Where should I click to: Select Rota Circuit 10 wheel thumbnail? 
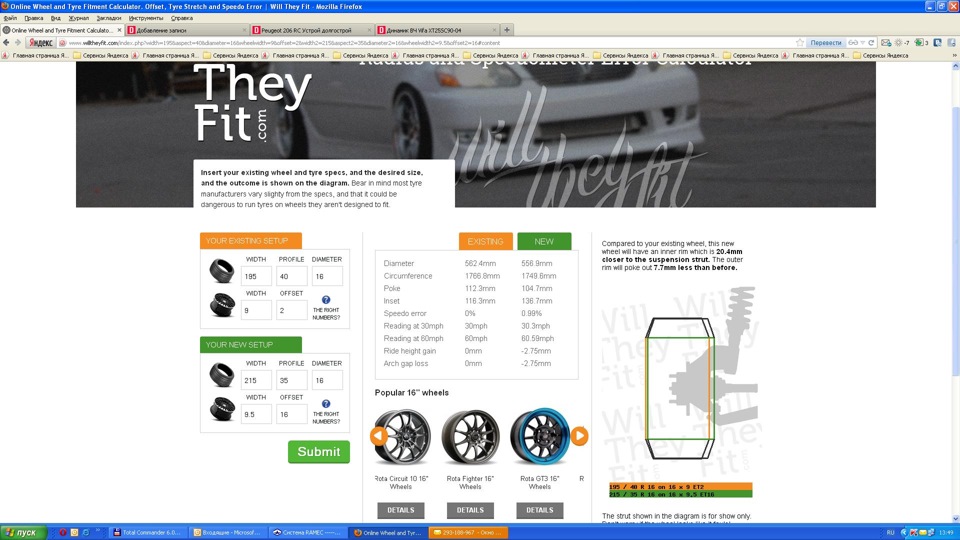pyautogui.click(x=402, y=437)
